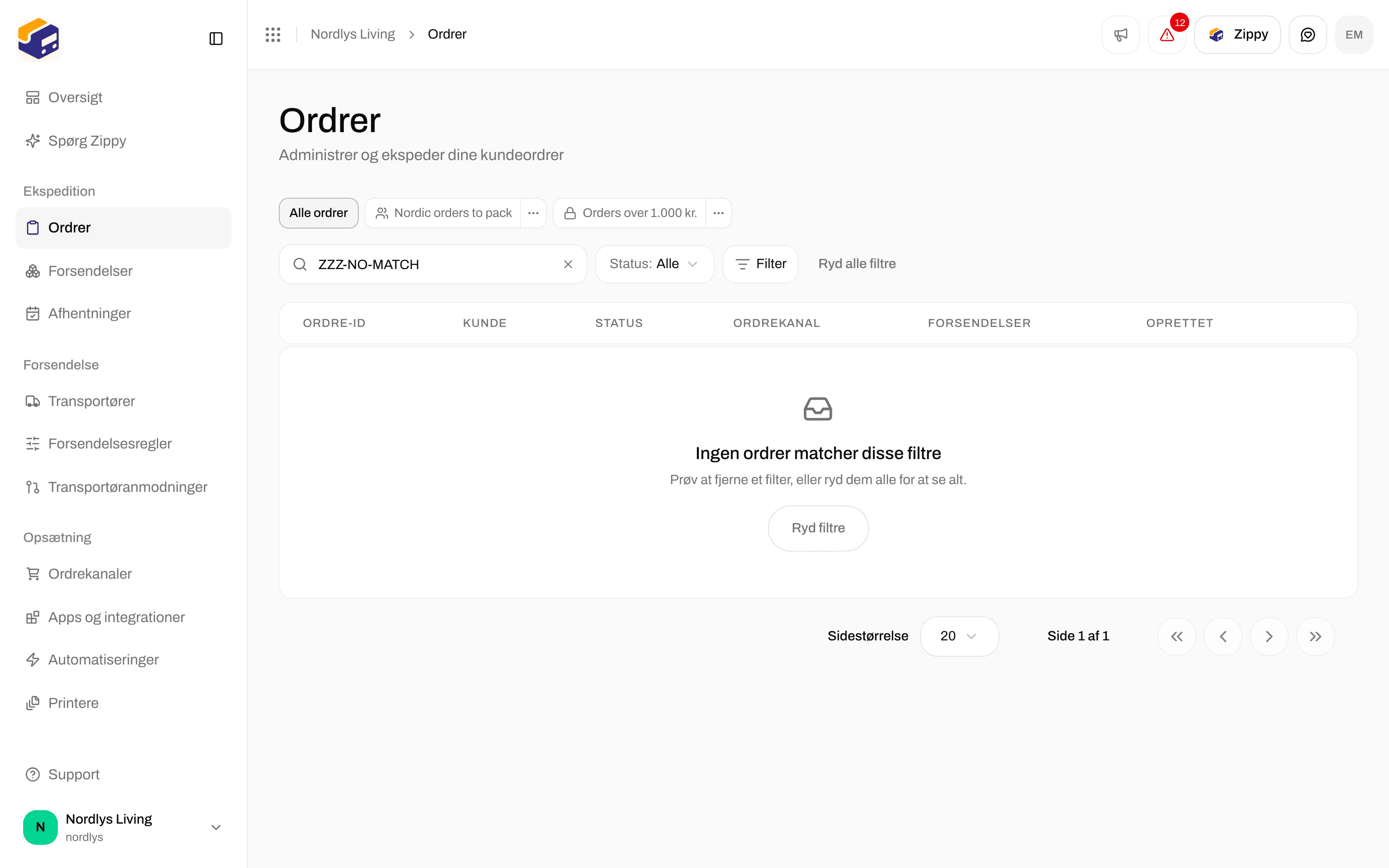Click the empty inbox tray icon
This screenshot has width=1389, height=868.
pyautogui.click(x=818, y=409)
